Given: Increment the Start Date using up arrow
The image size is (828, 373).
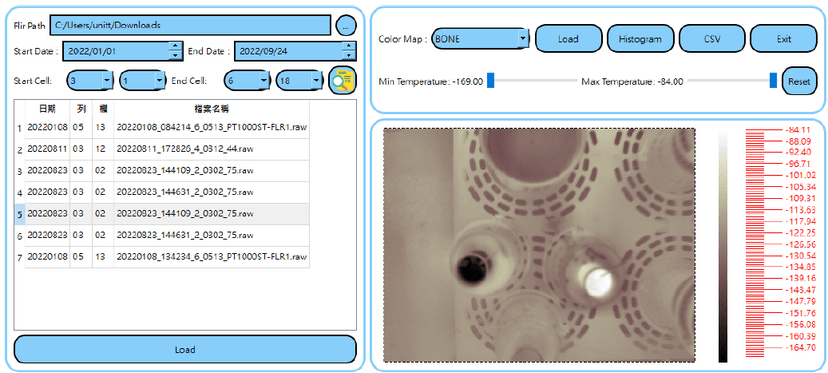Looking at the screenshot, I should coord(175,46).
